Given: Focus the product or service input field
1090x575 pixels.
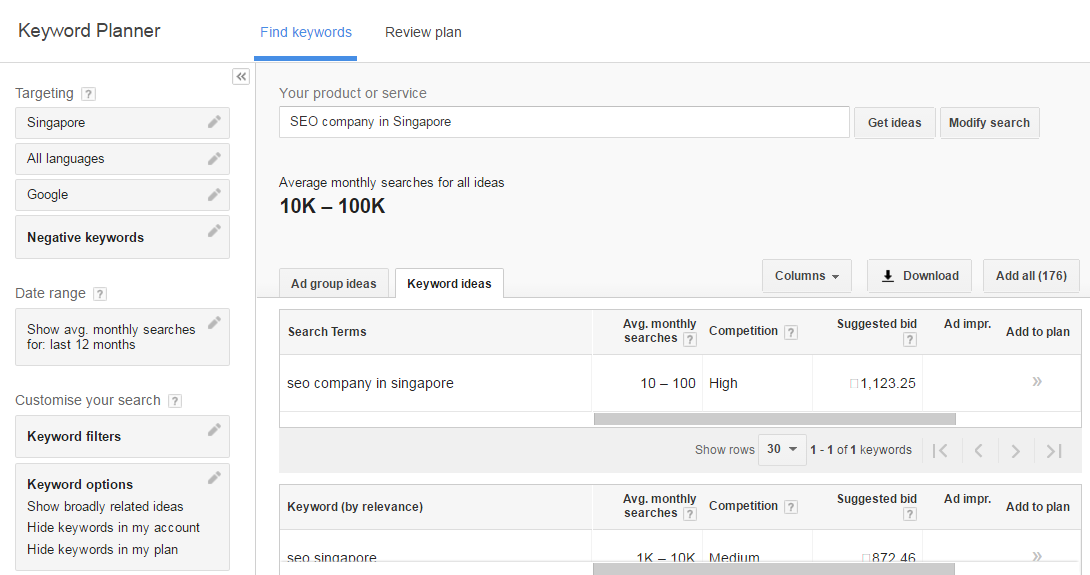Looking at the screenshot, I should click(x=564, y=122).
